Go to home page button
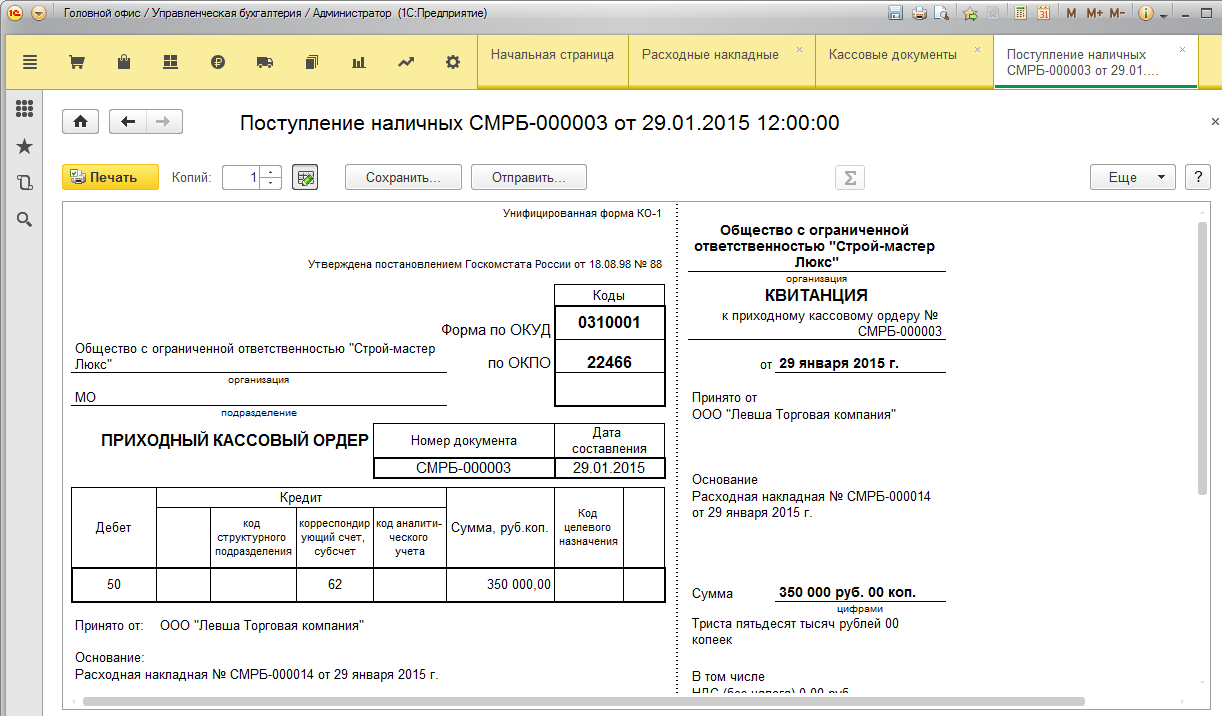This screenshot has height=716, width=1222. [80, 122]
